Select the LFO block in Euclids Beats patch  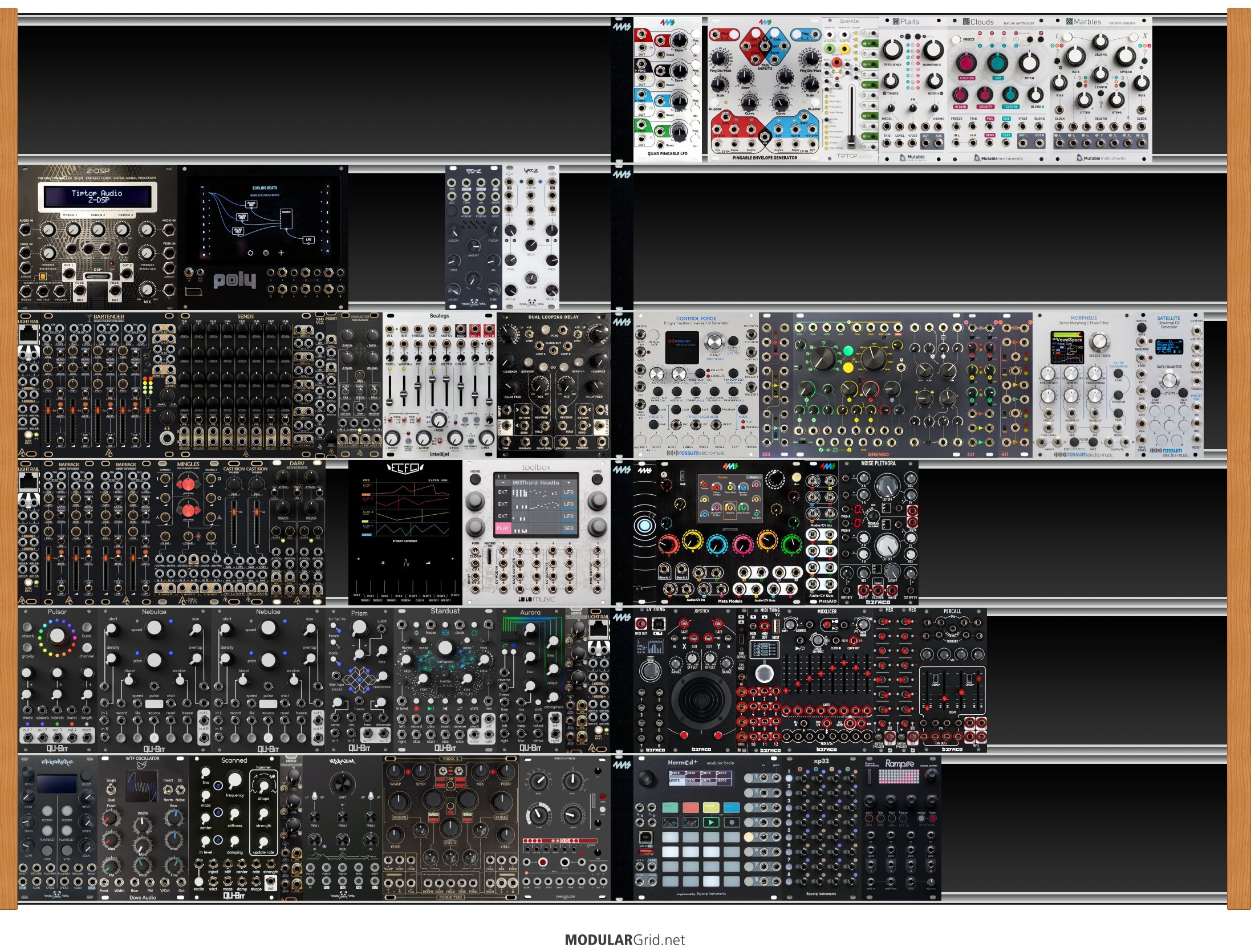coord(308,239)
